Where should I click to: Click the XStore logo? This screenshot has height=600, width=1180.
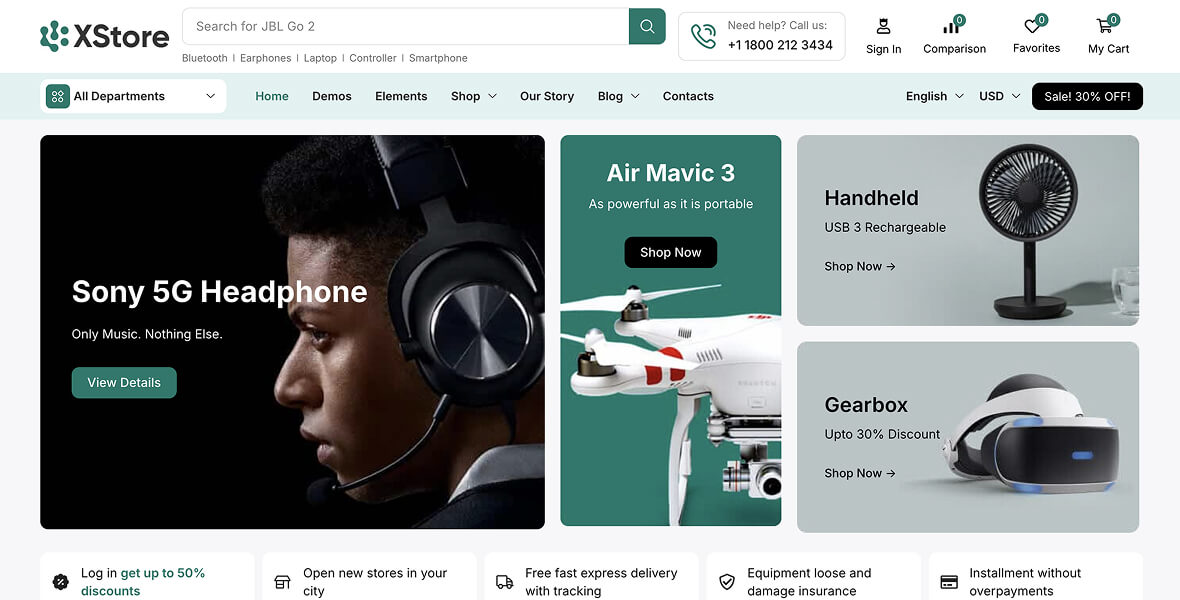coord(105,35)
